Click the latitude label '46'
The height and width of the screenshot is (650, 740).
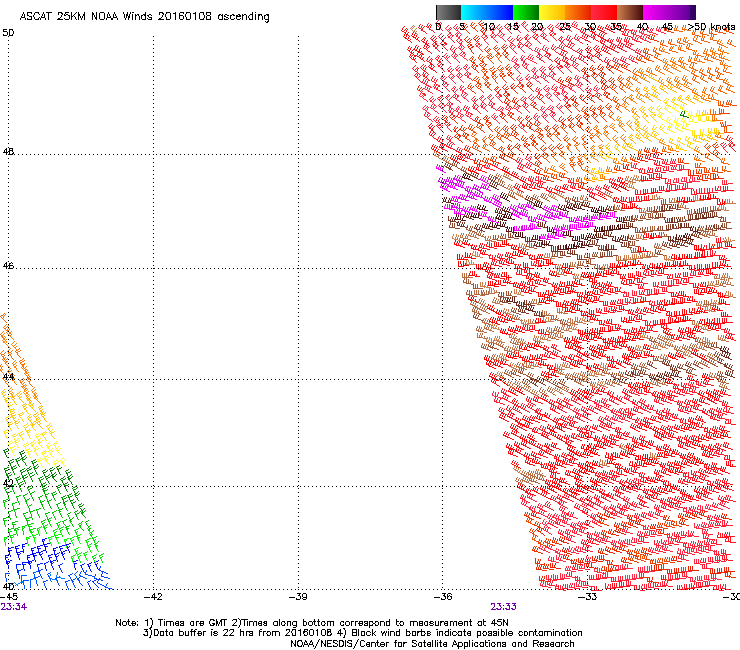[8, 266]
